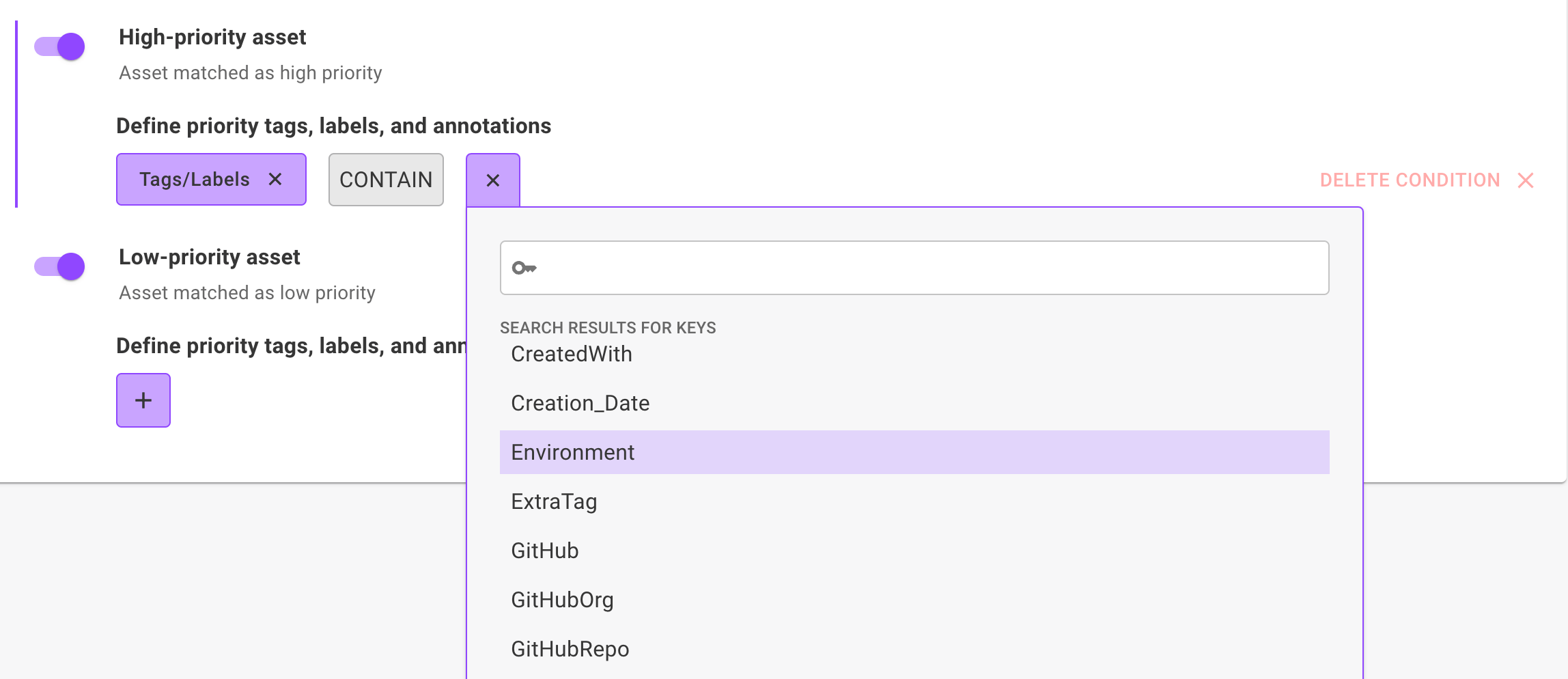The height and width of the screenshot is (679, 1568).
Task: Click the Low-priority asset heading
Action: [x=210, y=257]
